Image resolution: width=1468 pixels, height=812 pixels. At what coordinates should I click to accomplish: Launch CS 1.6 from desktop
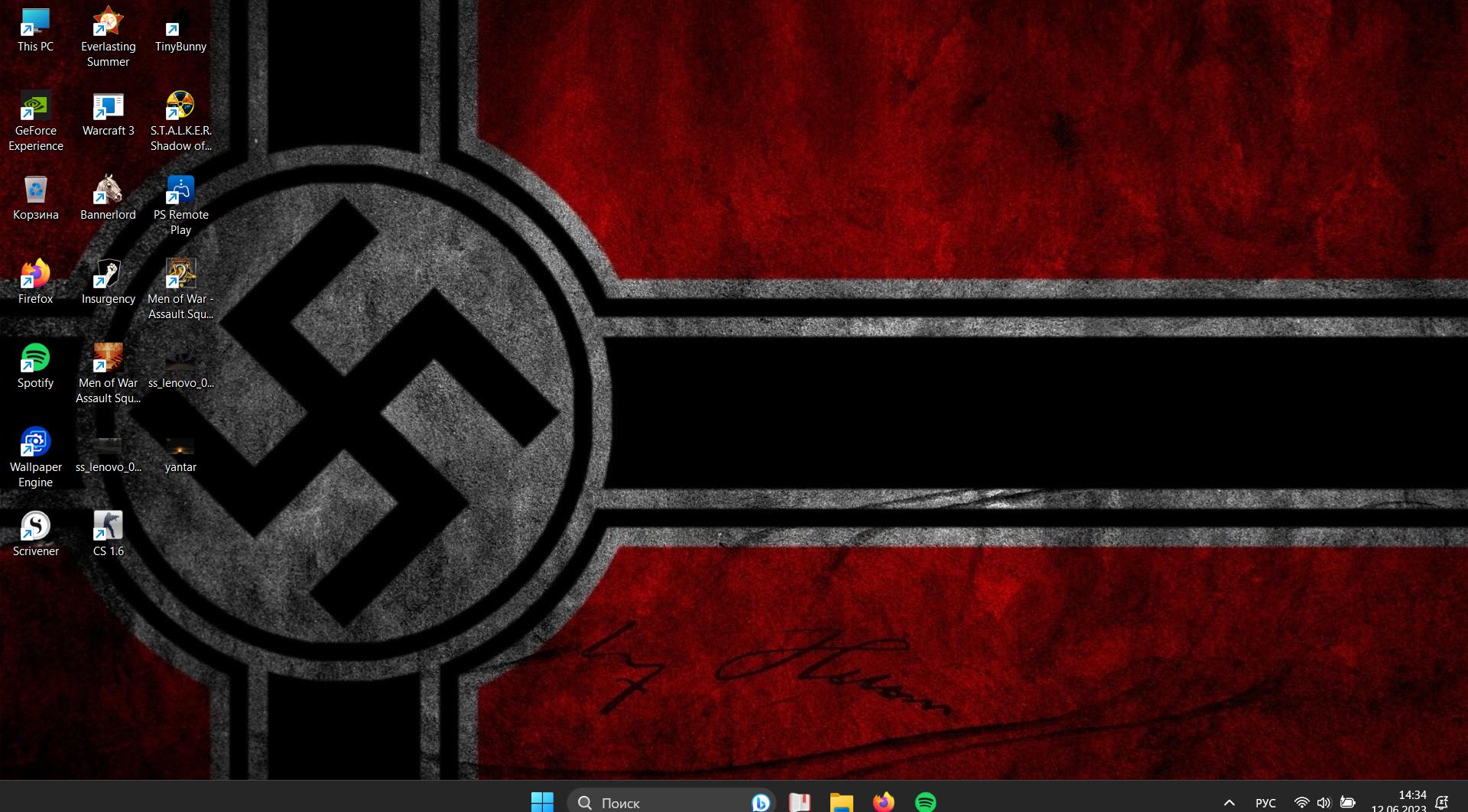[x=108, y=535]
